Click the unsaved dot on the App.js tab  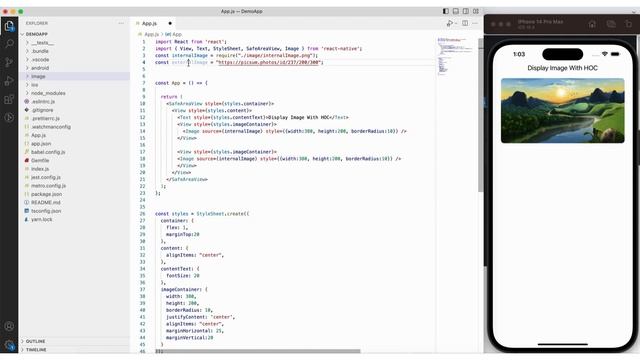(x=170, y=24)
